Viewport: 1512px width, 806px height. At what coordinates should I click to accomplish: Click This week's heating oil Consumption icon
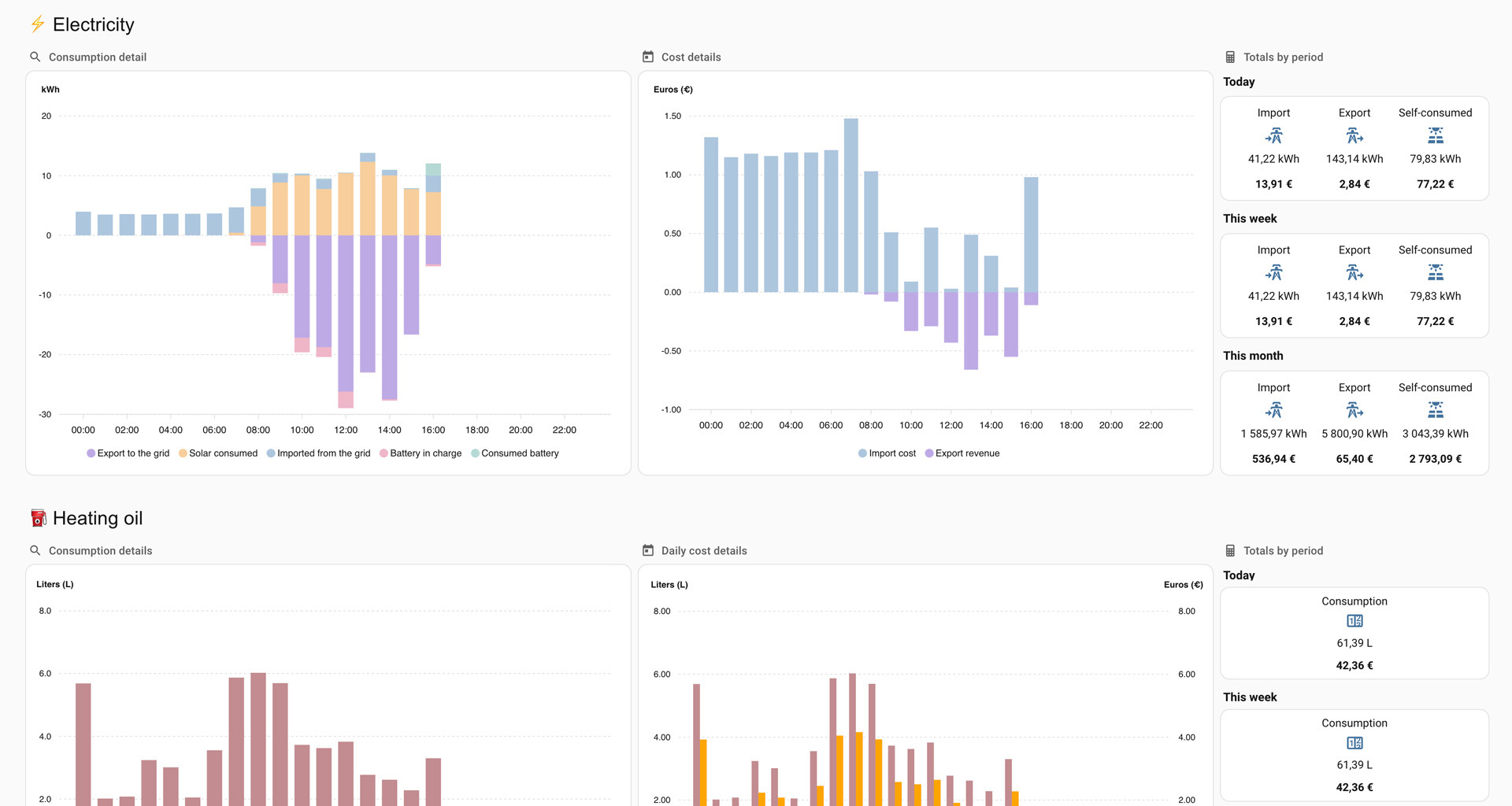click(x=1354, y=743)
